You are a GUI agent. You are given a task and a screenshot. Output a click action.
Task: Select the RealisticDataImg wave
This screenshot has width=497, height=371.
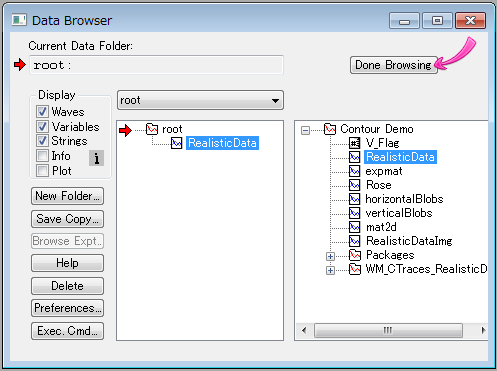409,241
